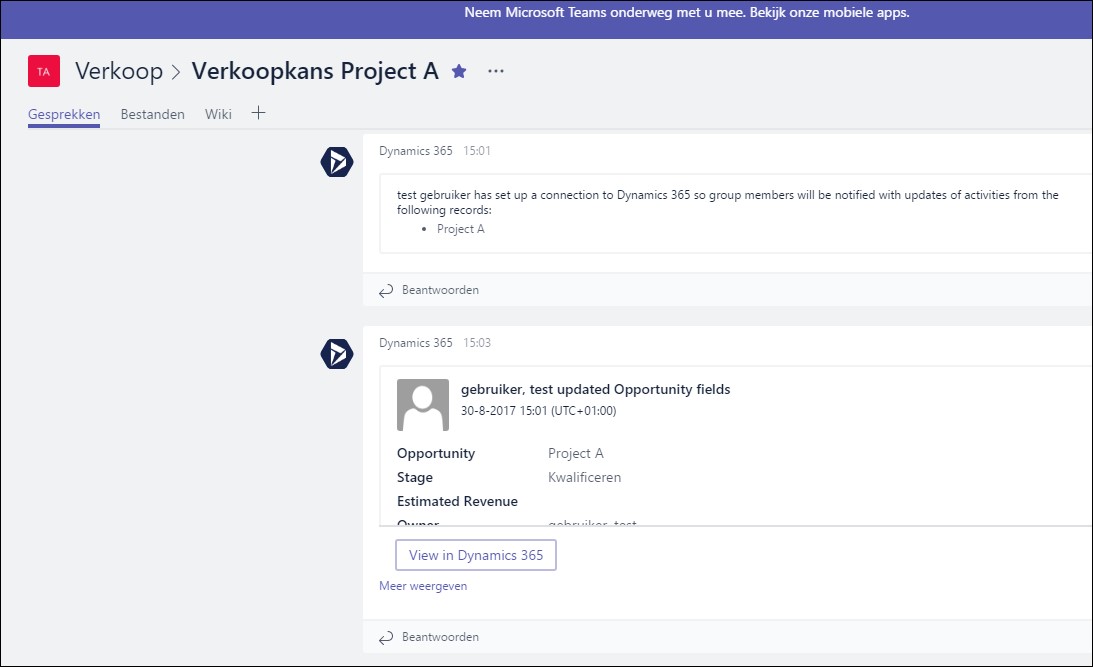1093x667 pixels.
Task: Click Beantwoorden under the 15:01 message
Action: pyautogui.click(x=440, y=290)
